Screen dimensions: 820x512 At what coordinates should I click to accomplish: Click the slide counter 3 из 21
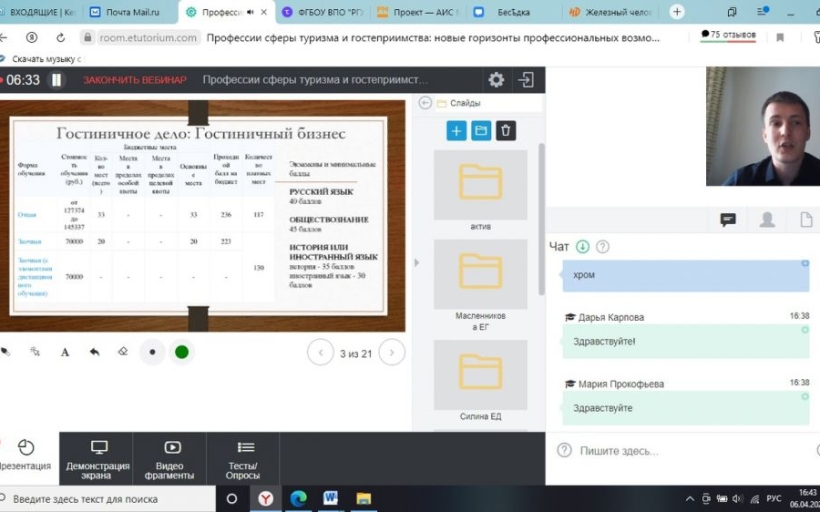coord(356,354)
